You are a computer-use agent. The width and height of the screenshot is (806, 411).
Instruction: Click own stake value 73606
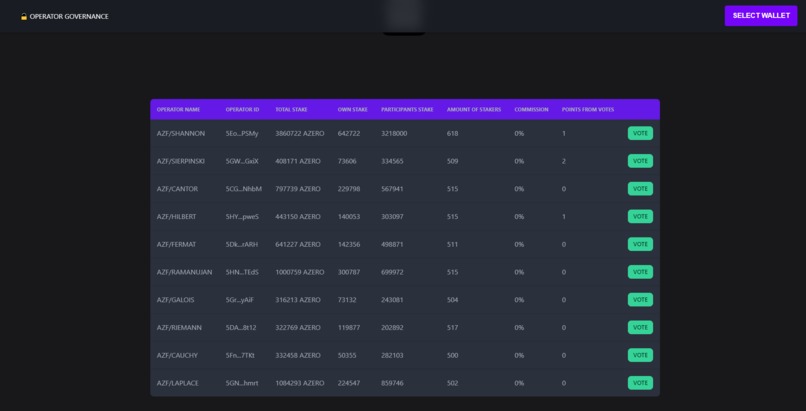point(347,161)
